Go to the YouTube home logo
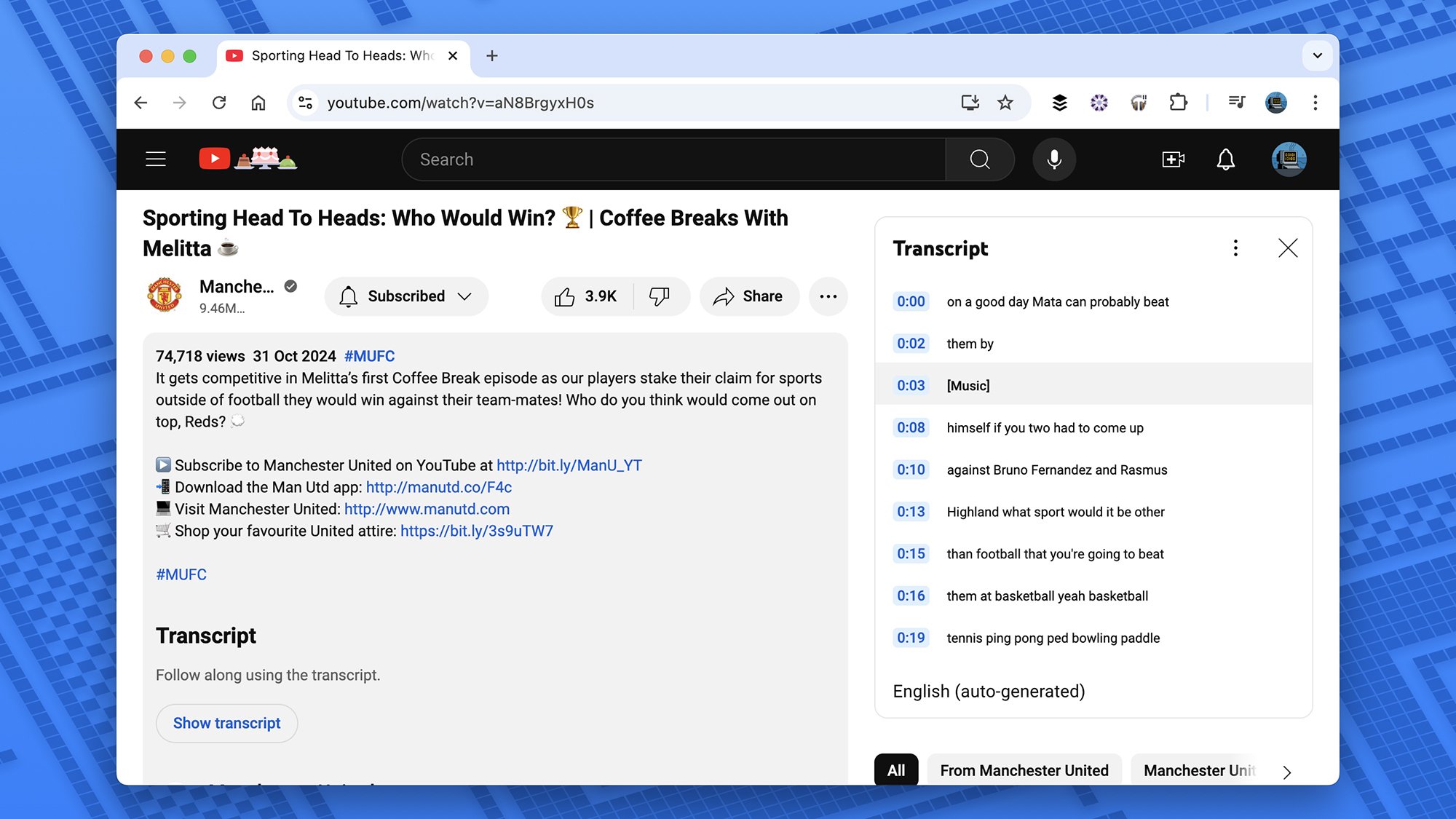 click(248, 159)
